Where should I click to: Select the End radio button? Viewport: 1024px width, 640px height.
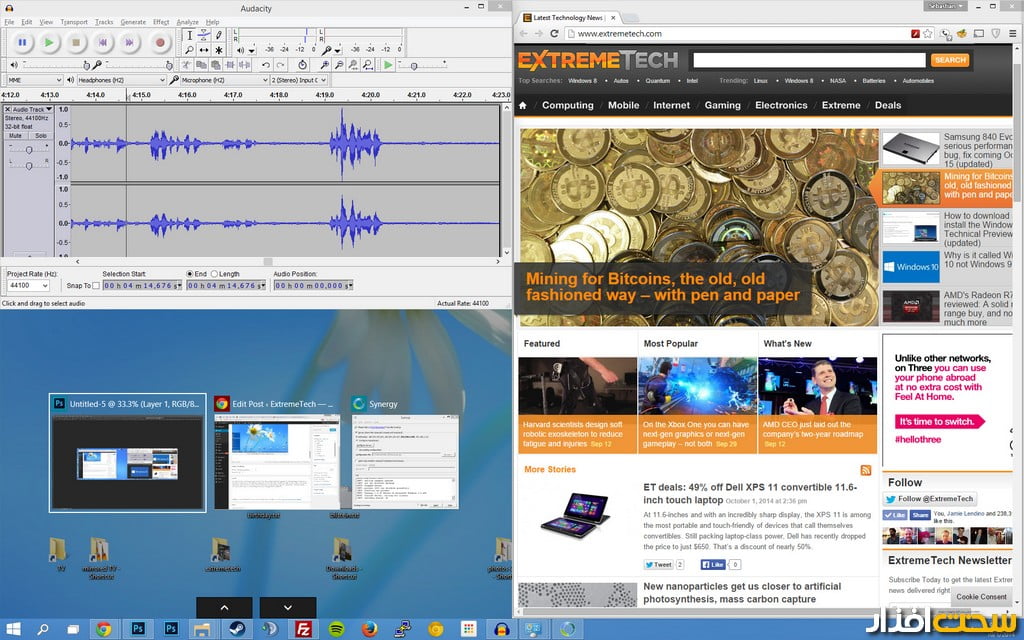[190, 274]
